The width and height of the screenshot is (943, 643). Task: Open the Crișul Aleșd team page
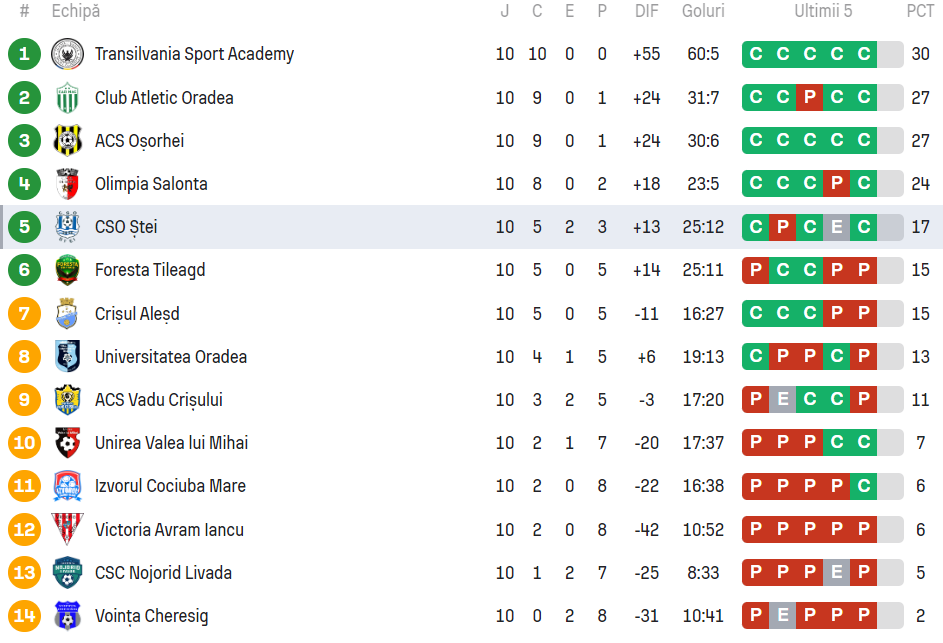click(137, 314)
